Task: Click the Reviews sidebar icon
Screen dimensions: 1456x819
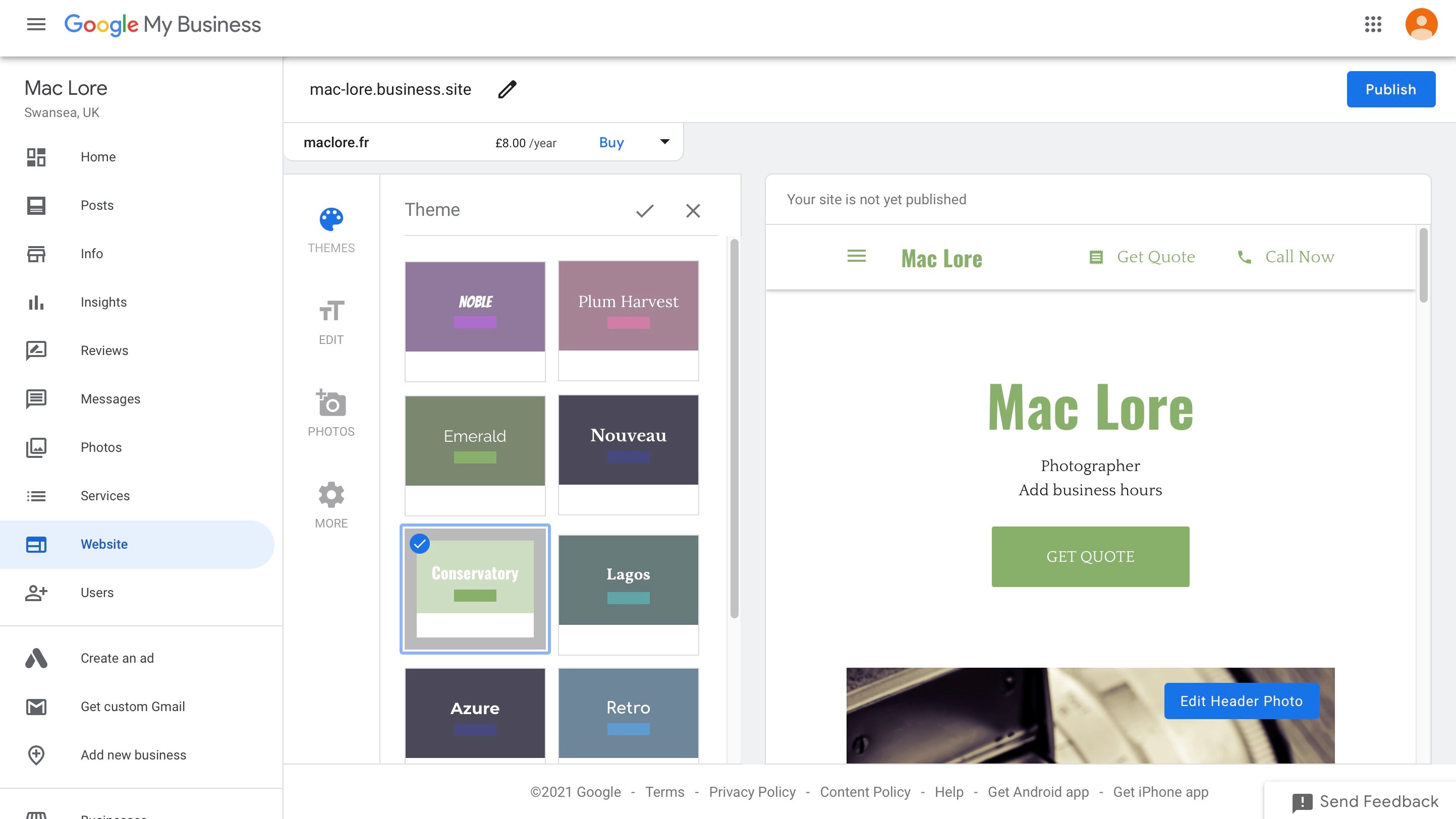Action: click(x=36, y=350)
